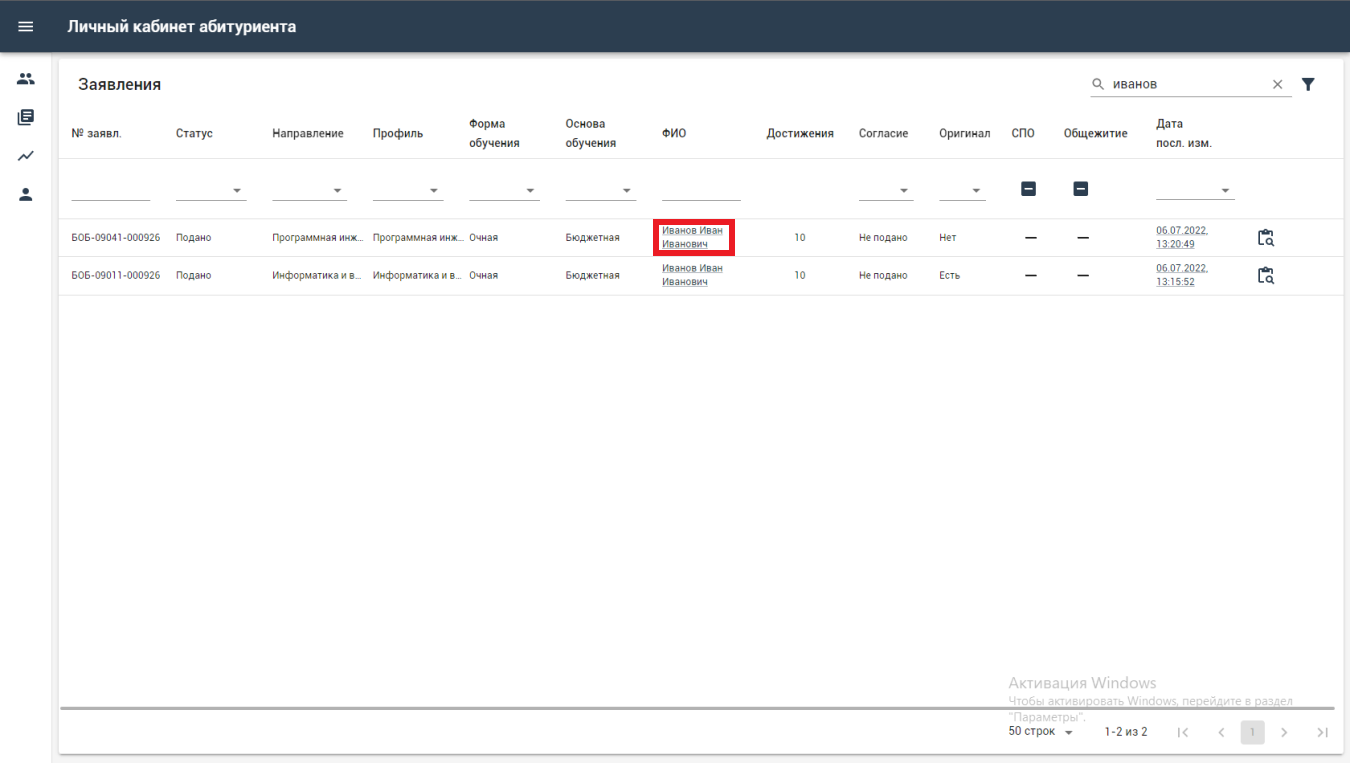
Task: Toggle the Общежитие filter checkbox
Action: coord(1080,188)
